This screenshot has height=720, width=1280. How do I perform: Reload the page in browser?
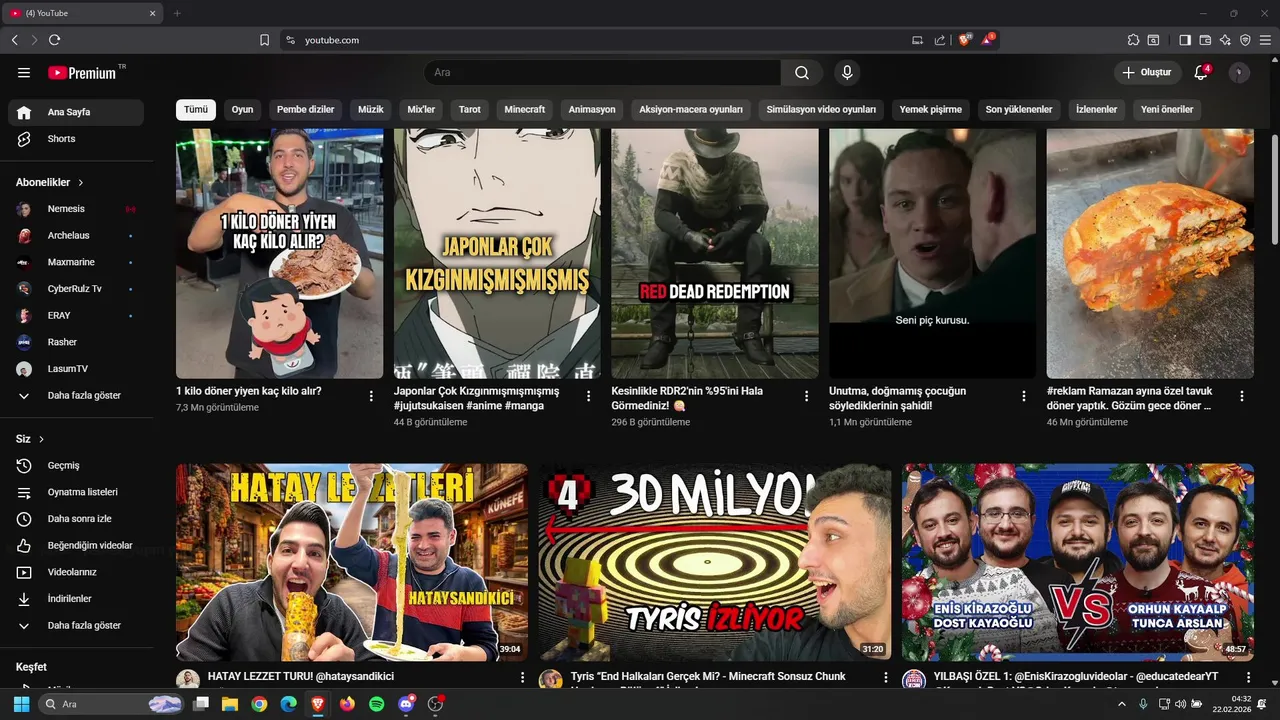coord(54,40)
